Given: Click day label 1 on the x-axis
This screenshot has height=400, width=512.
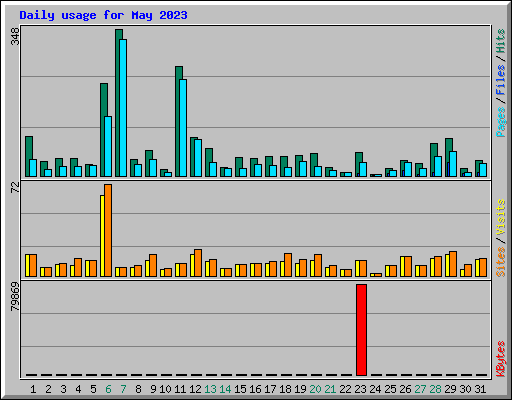Looking at the screenshot, I should click(x=33, y=389).
